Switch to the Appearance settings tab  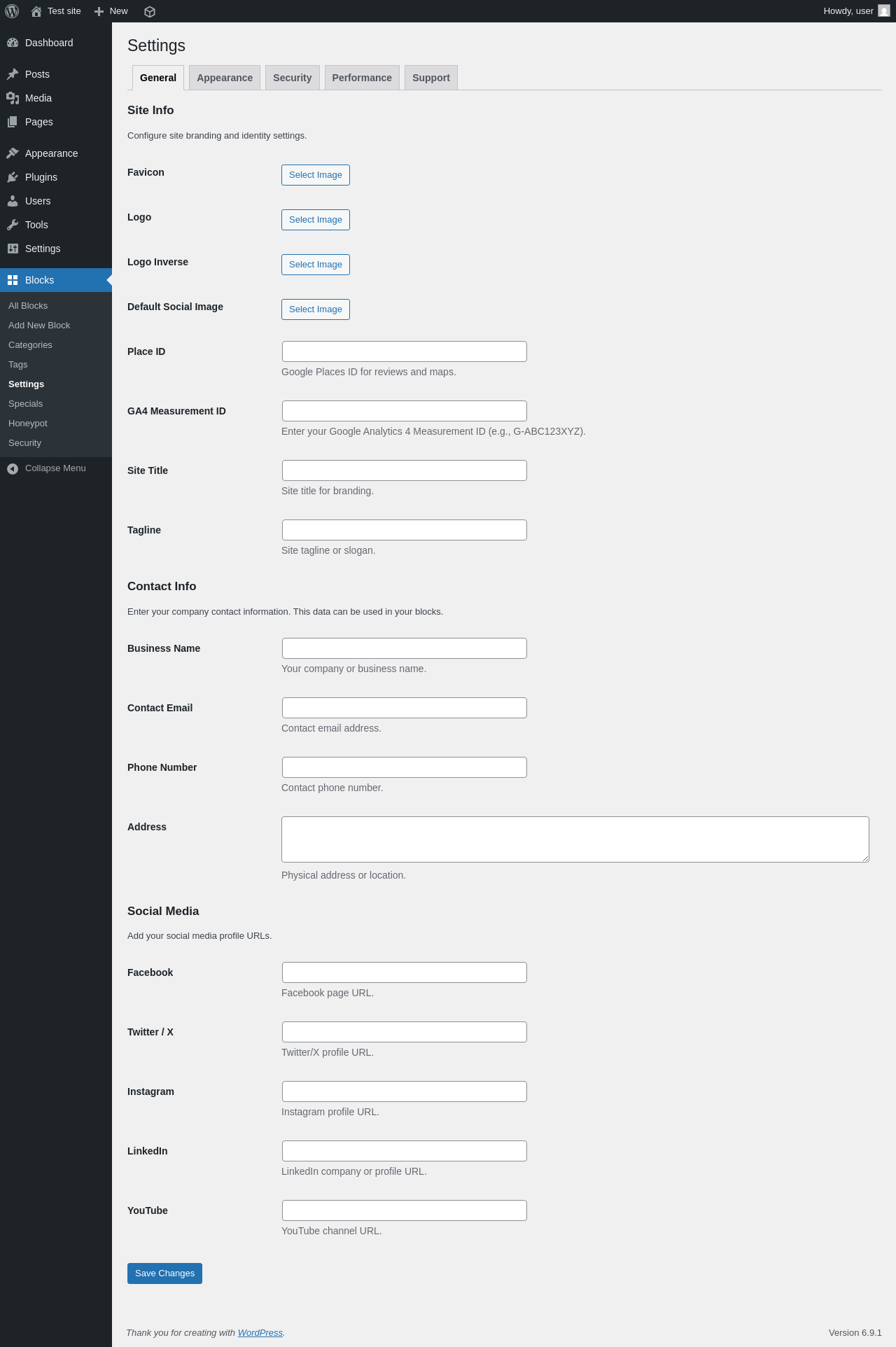[225, 78]
